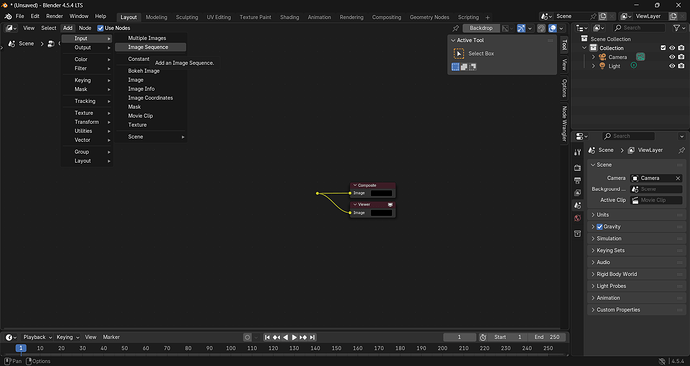This screenshot has height=366, width=690.
Task: Open the Scene submenu in Input menu
Action: point(150,137)
